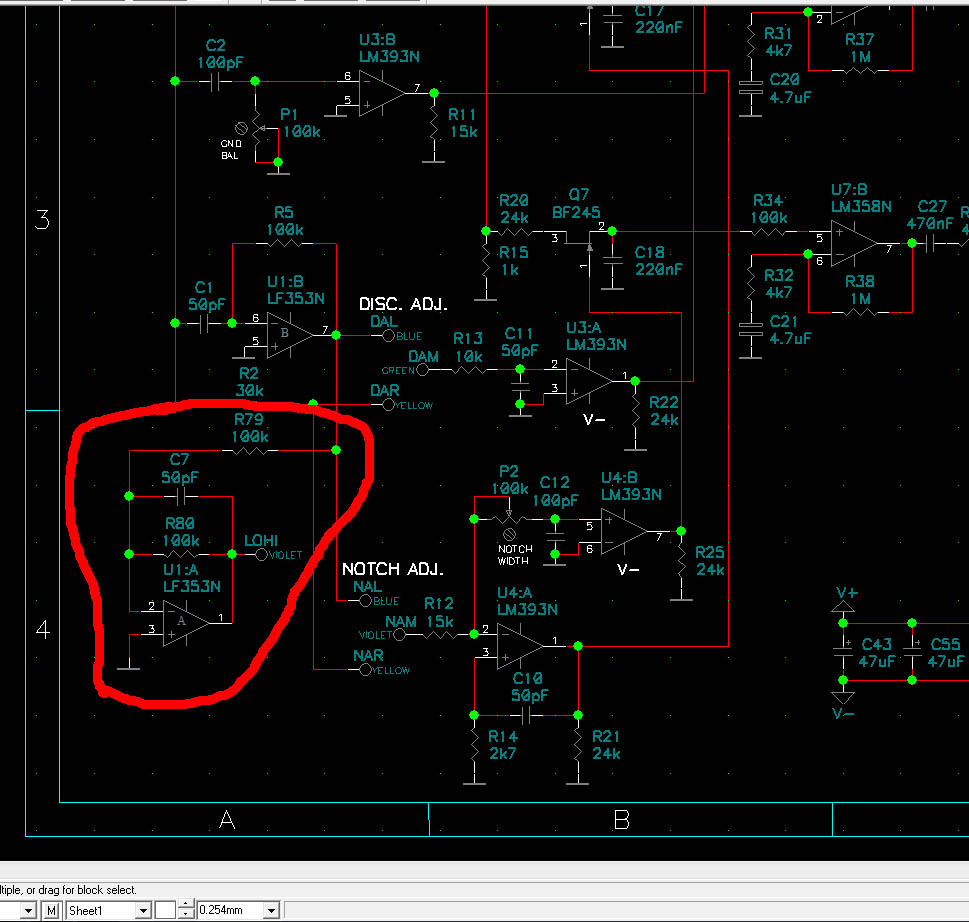Viewport: 969px width, 922px height.
Task: Select the 'R5 100k' resistor label
Action: [284, 221]
